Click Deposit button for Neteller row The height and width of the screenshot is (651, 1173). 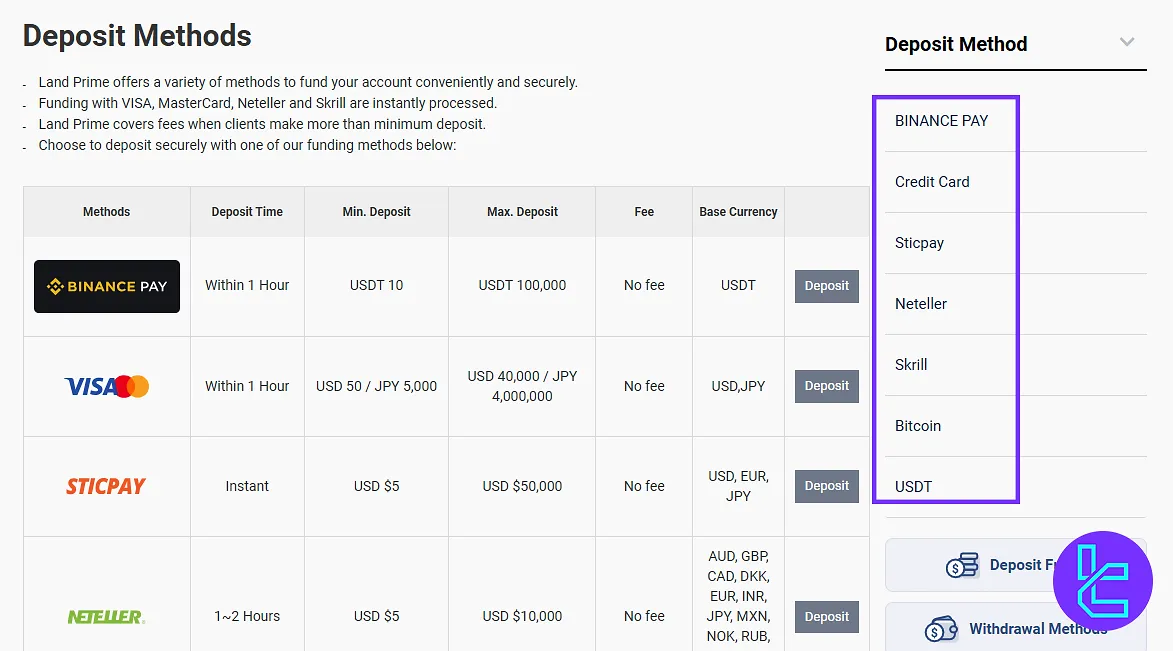(x=826, y=617)
